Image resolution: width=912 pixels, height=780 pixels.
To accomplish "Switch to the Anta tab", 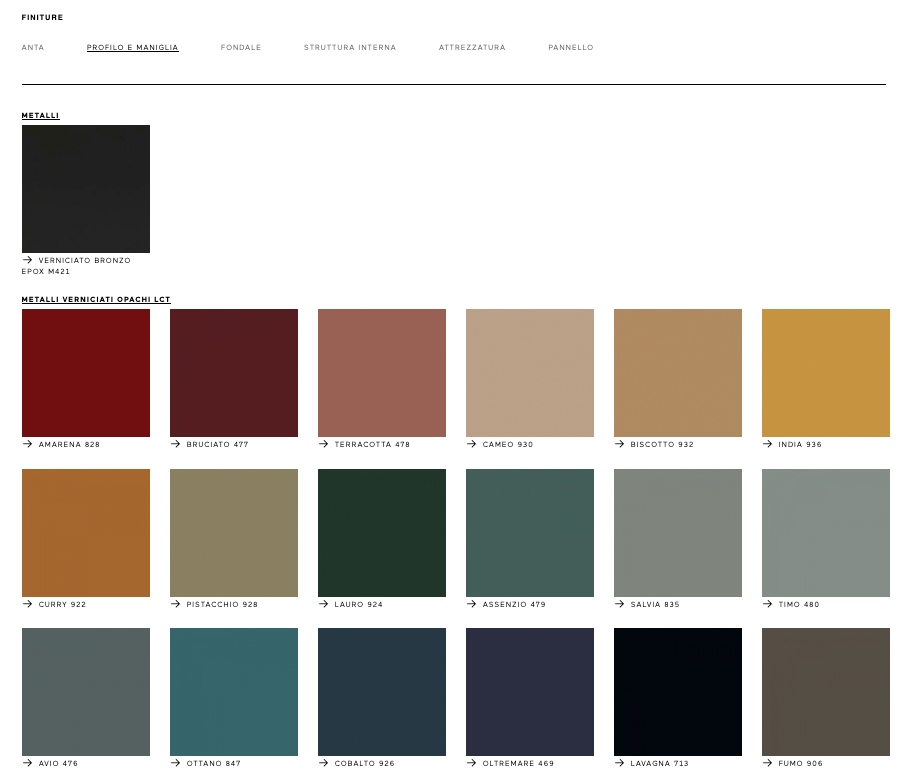I will [33, 48].
